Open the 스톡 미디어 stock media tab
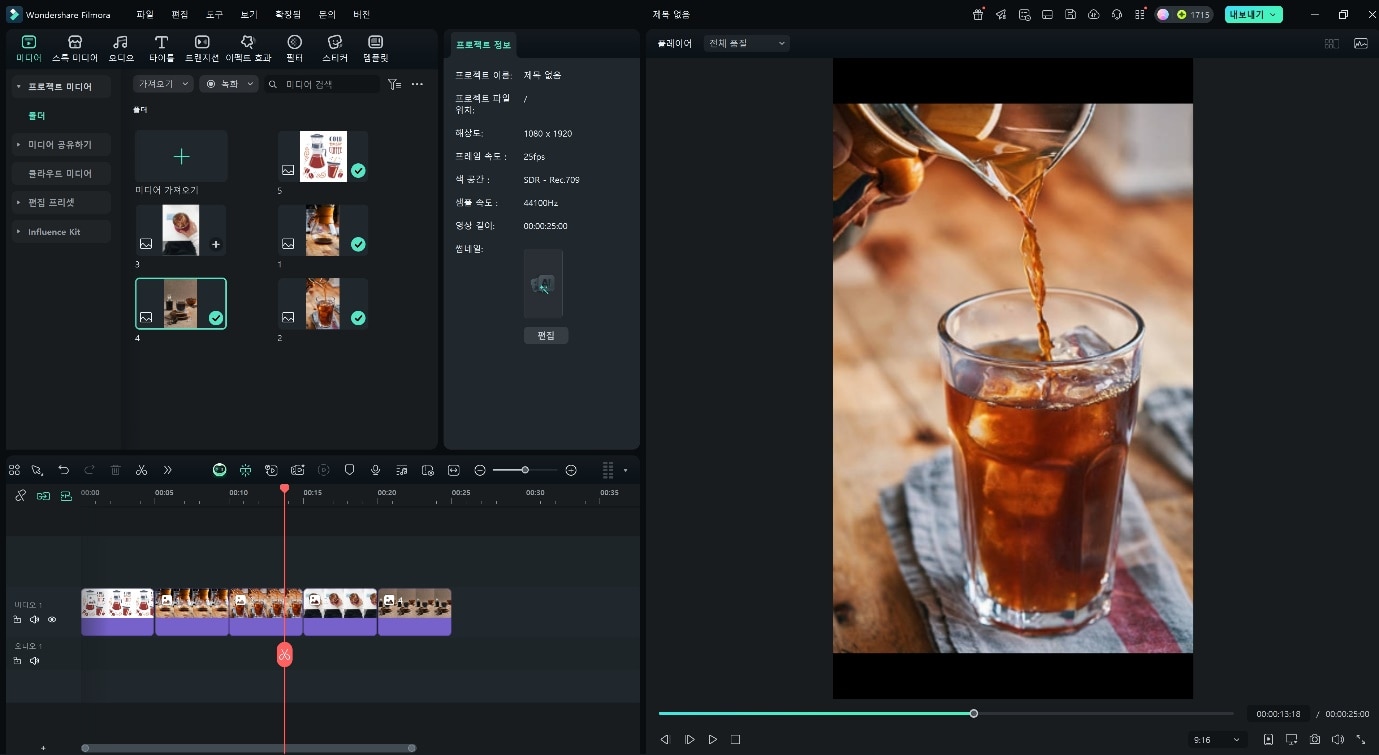The image size is (1379, 755). (75, 47)
